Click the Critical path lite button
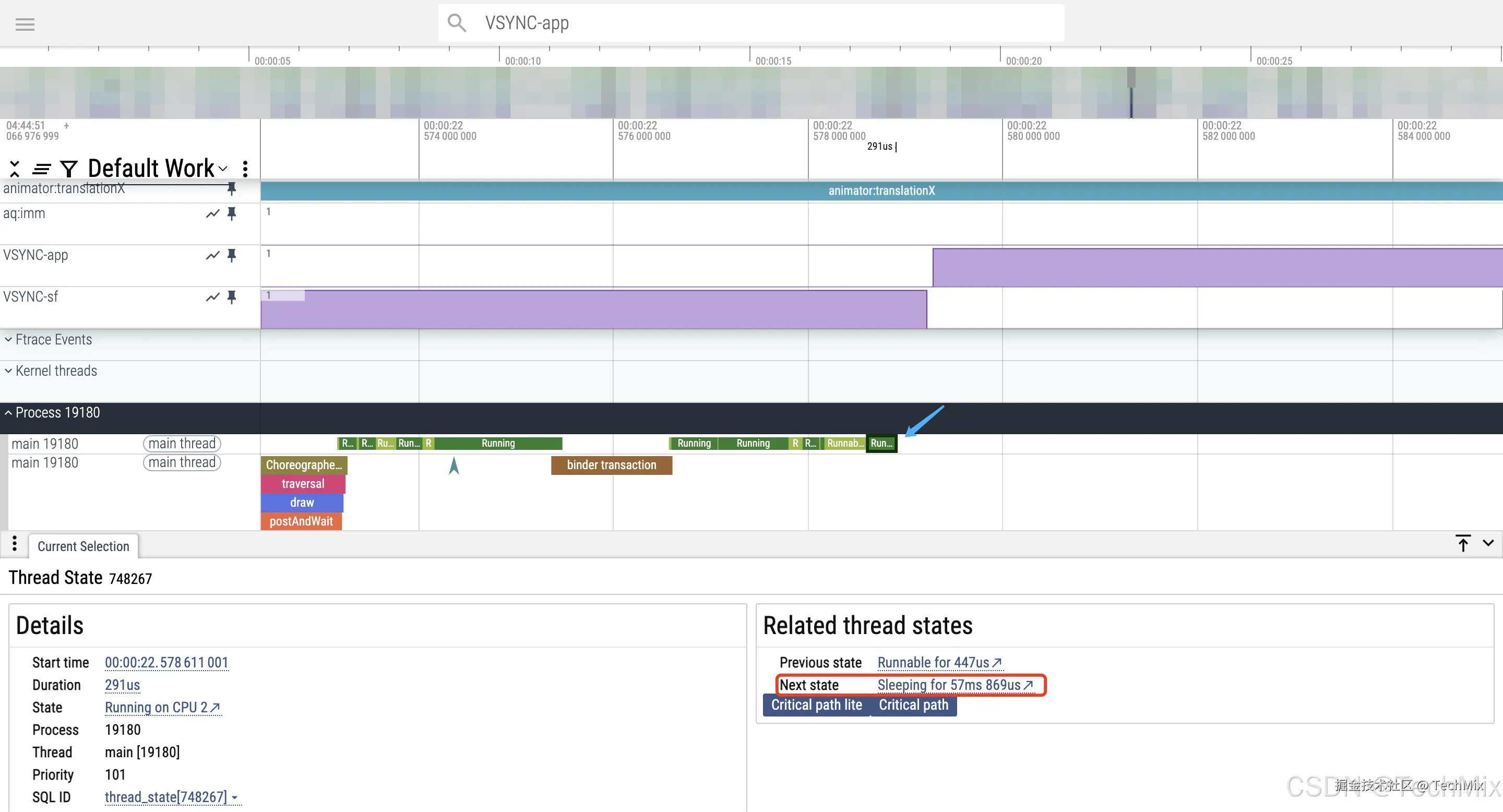Viewport: 1503px width, 812px height. click(816, 705)
